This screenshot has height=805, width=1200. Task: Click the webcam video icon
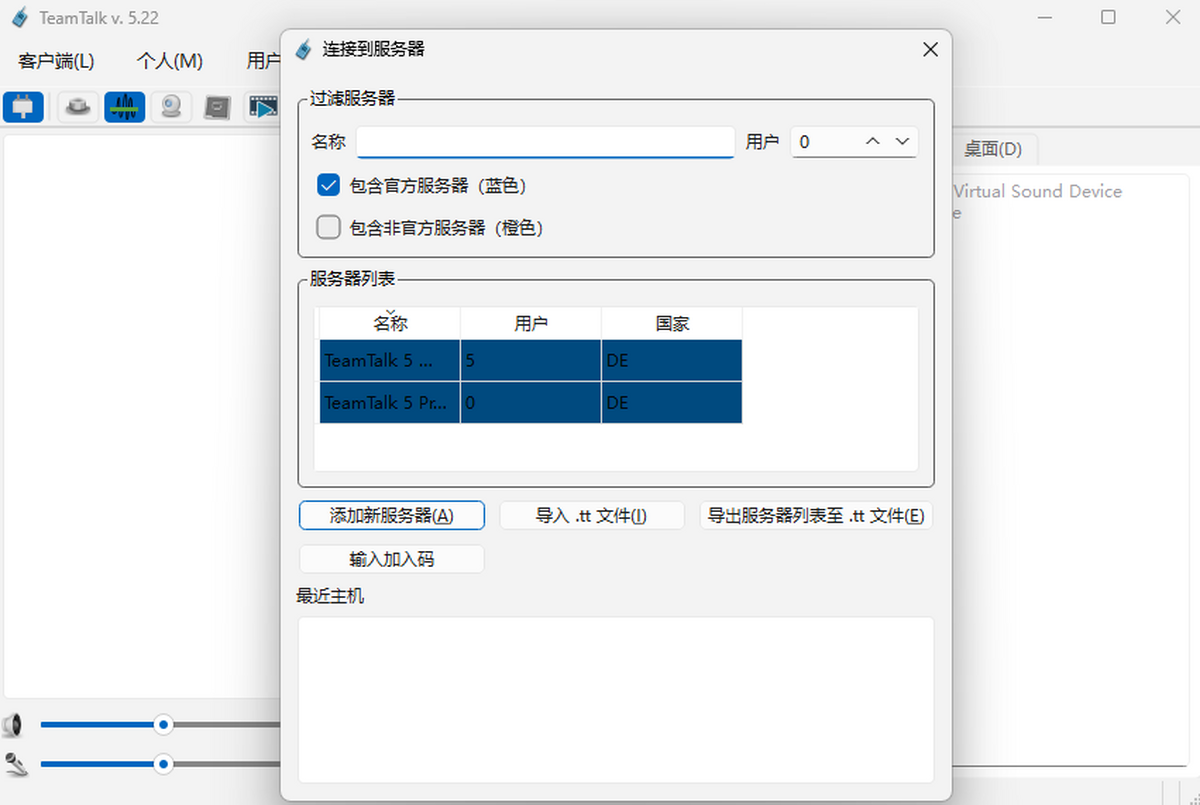171,106
